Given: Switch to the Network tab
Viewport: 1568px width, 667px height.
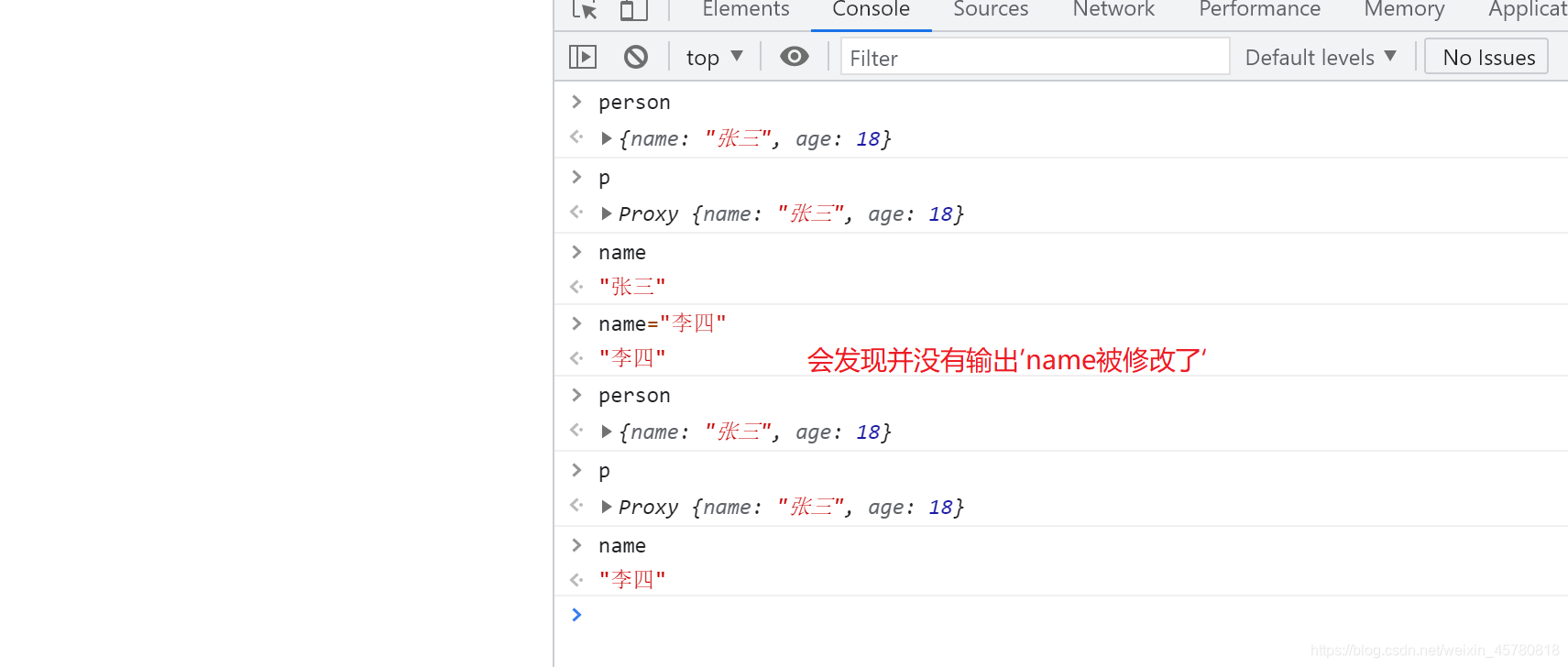Looking at the screenshot, I should pos(1113,10).
